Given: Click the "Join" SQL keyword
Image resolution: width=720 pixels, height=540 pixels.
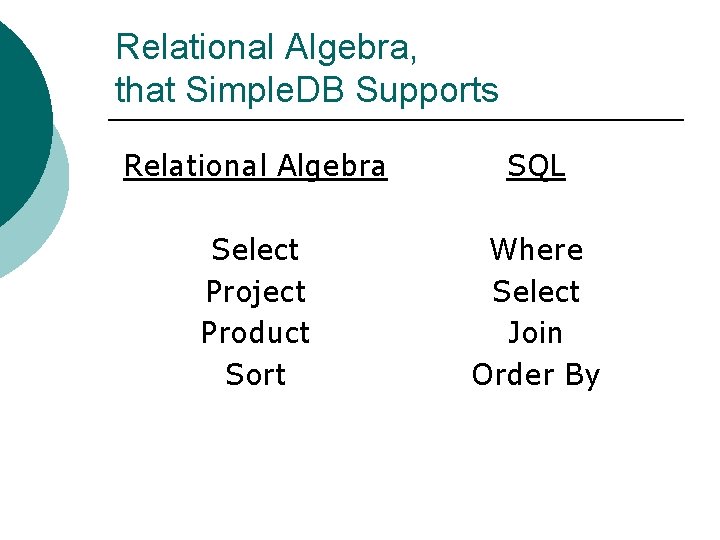Looking at the screenshot, I should [535, 332].
